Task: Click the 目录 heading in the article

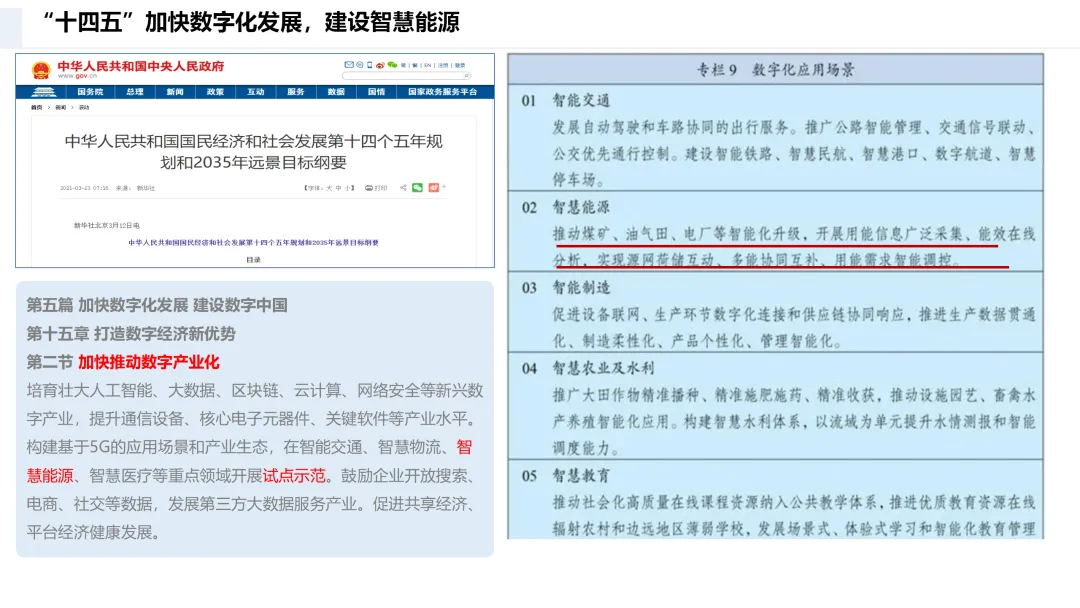Action: coord(253,260)
